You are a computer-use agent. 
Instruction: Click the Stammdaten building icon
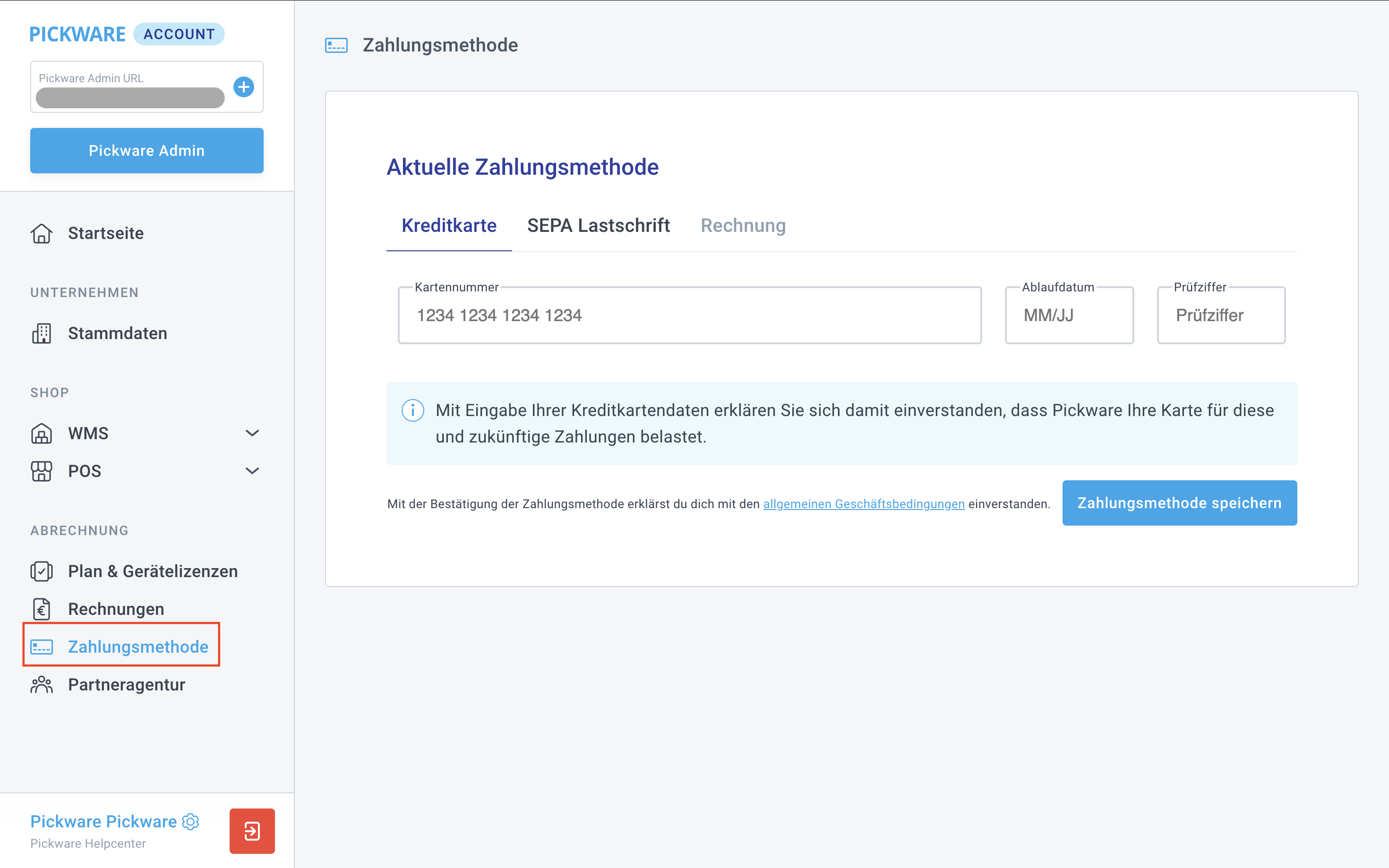42,333
